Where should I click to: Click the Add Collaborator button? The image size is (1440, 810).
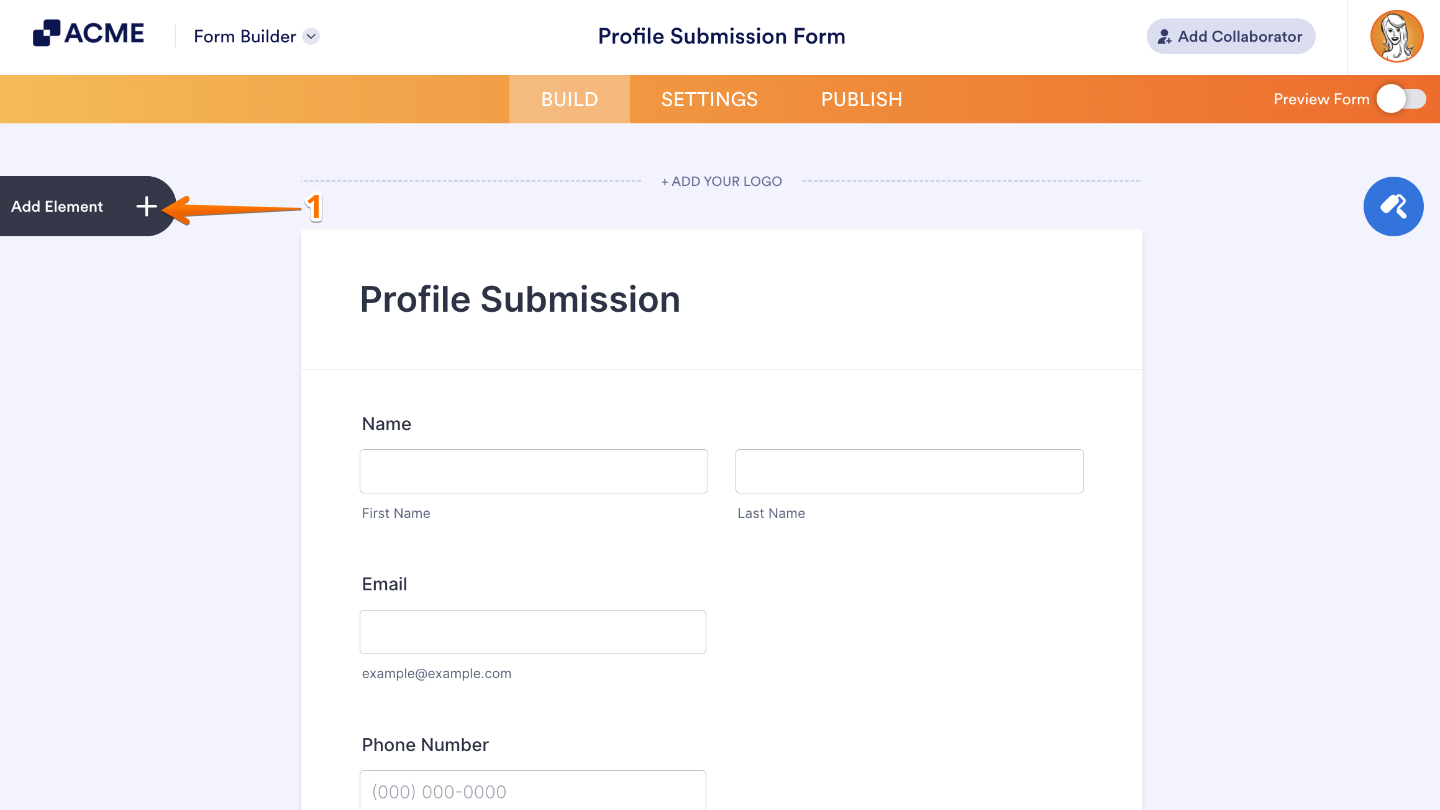tap(1231, 36)
